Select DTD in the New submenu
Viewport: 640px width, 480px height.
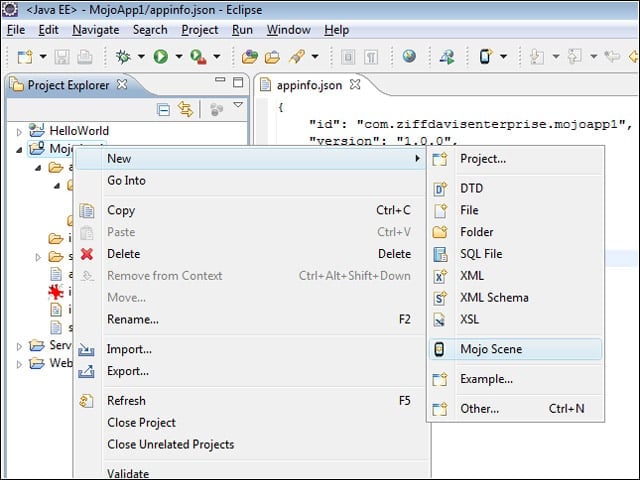pyautogui.click(x=516, y=189)
